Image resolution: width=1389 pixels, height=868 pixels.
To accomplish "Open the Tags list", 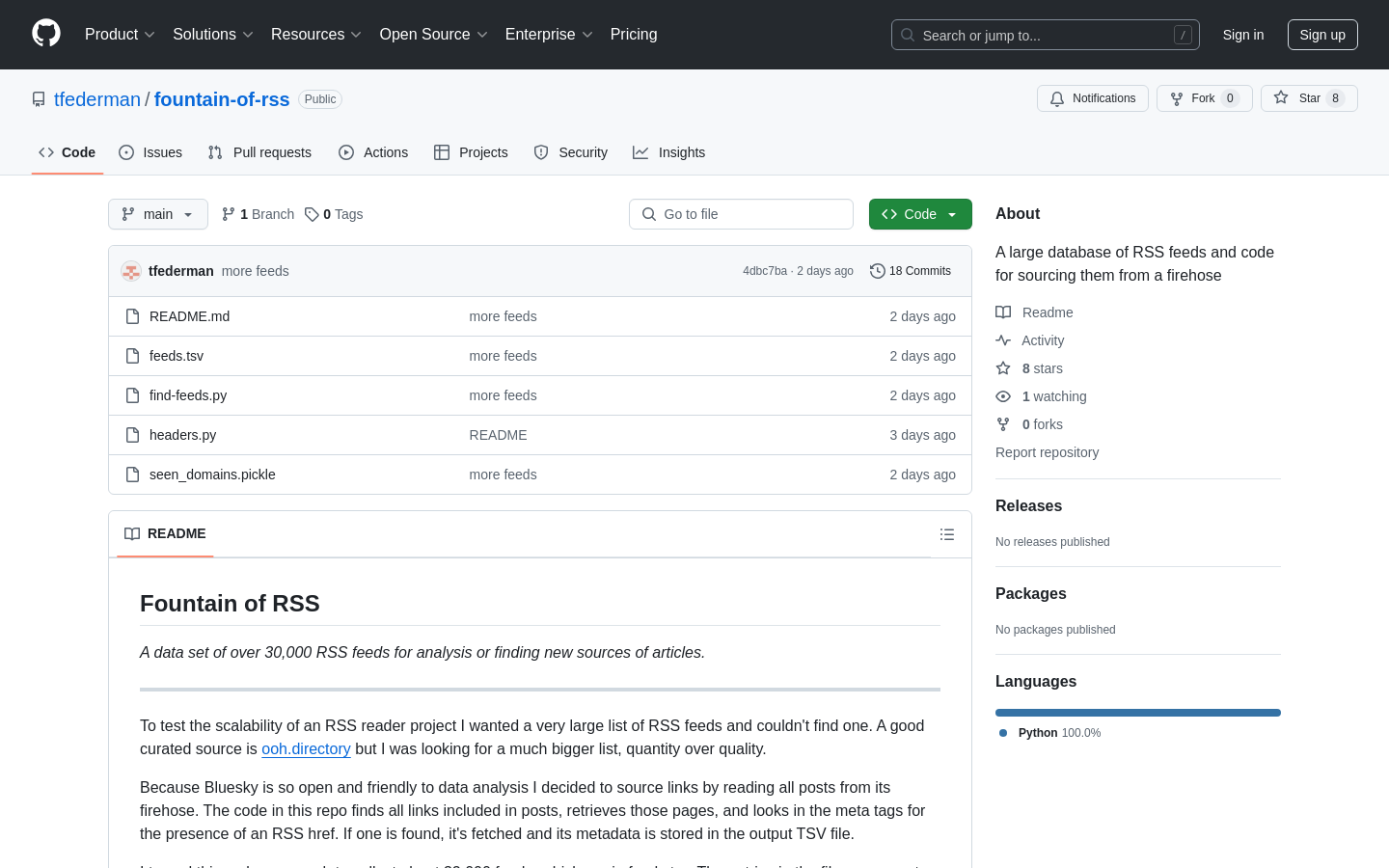I will pyautogui.click(x=334, y=214).
